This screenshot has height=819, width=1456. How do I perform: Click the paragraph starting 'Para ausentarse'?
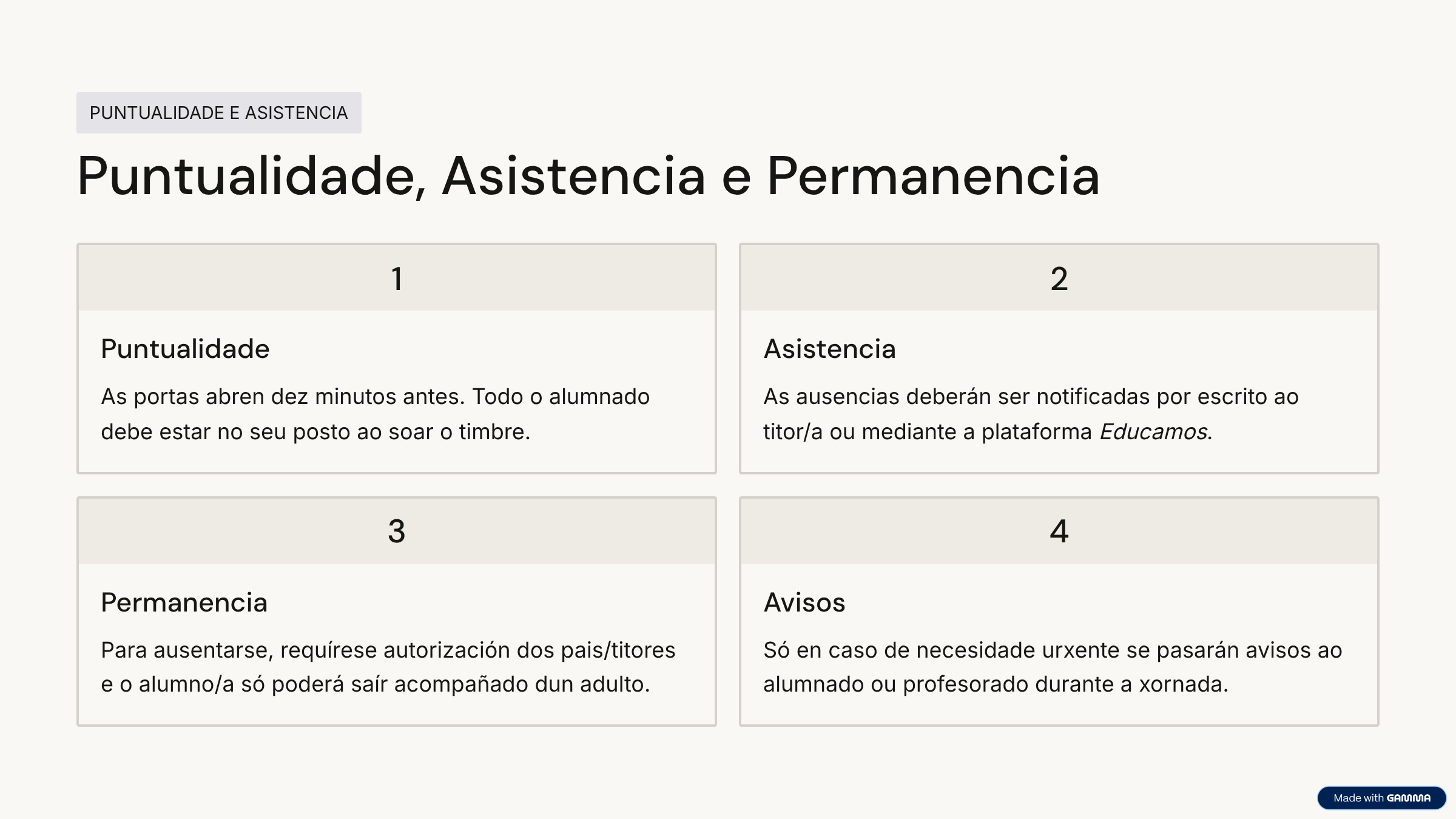coord(388,667)
